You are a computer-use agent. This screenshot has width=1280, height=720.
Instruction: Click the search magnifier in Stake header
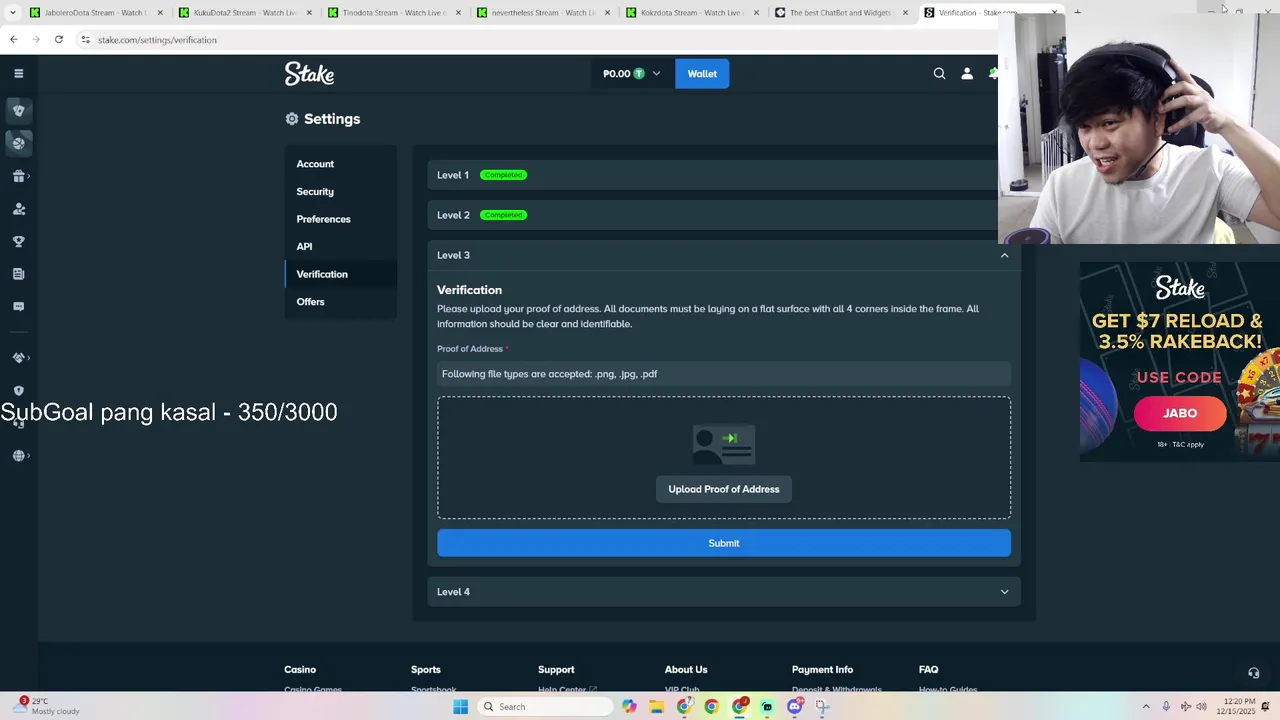[x=939, y=73]
